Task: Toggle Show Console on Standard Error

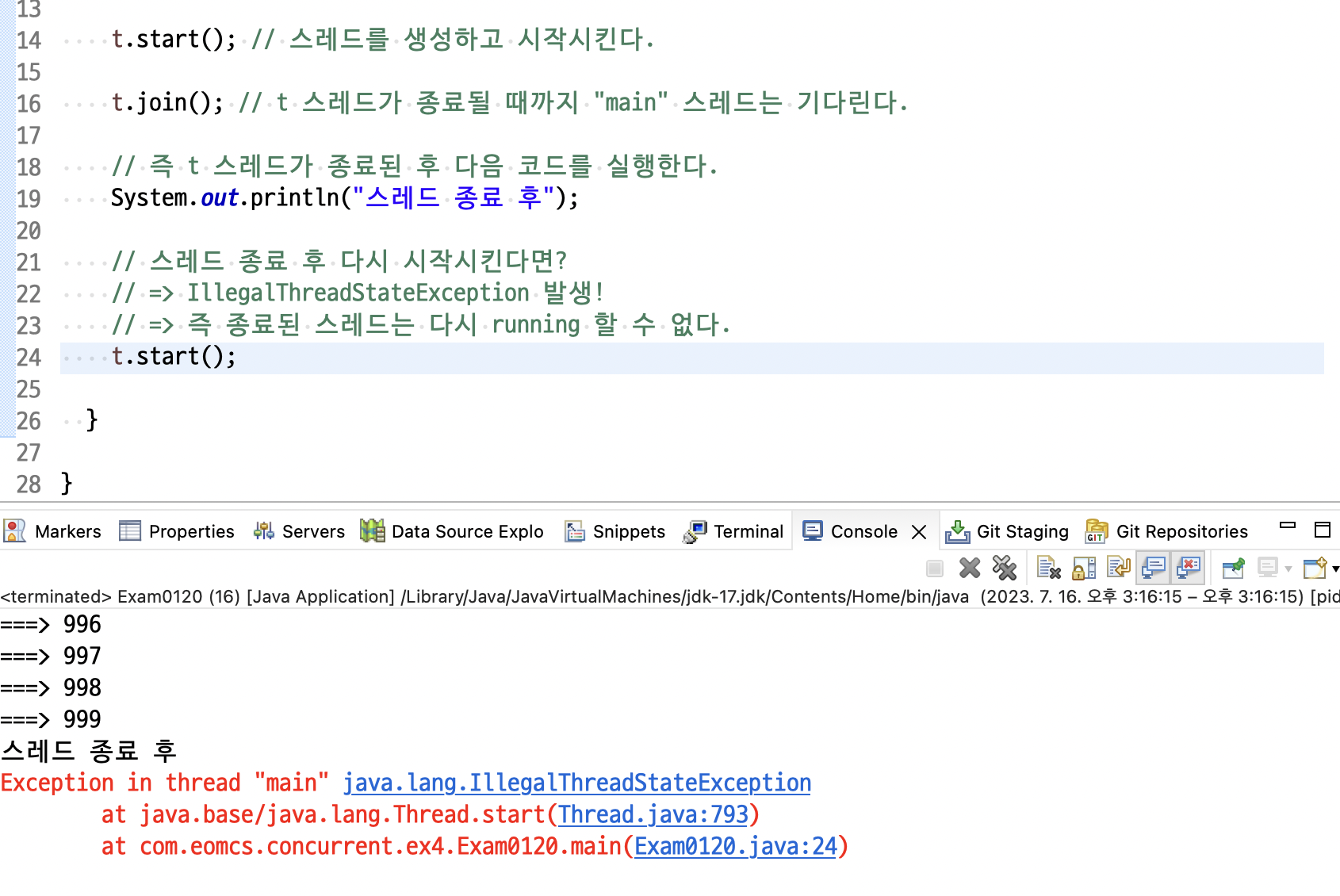Action: click(1189, 568)
